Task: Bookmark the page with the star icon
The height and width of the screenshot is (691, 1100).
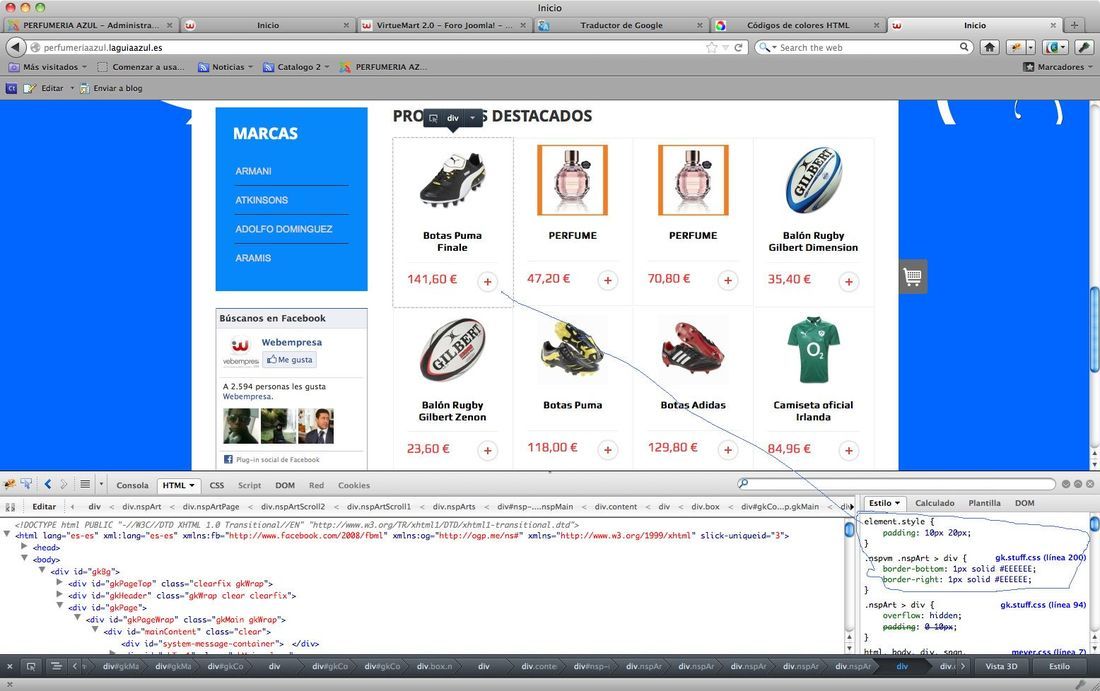Action: (x=712, y=48)
